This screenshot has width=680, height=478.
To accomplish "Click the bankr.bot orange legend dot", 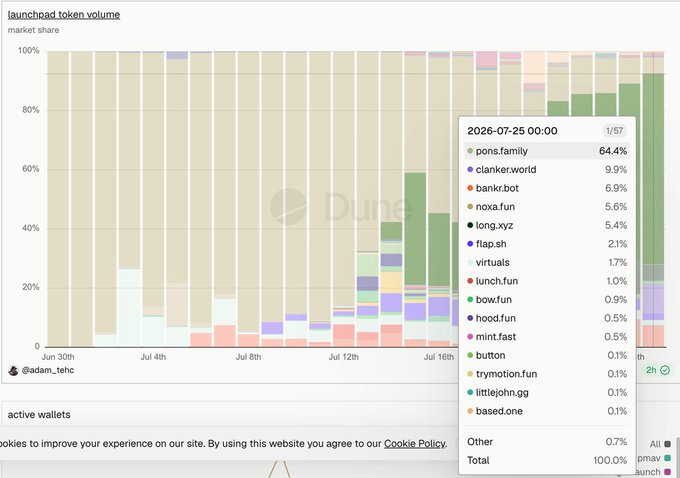I will pyautogui.click(x=470, y=188).
